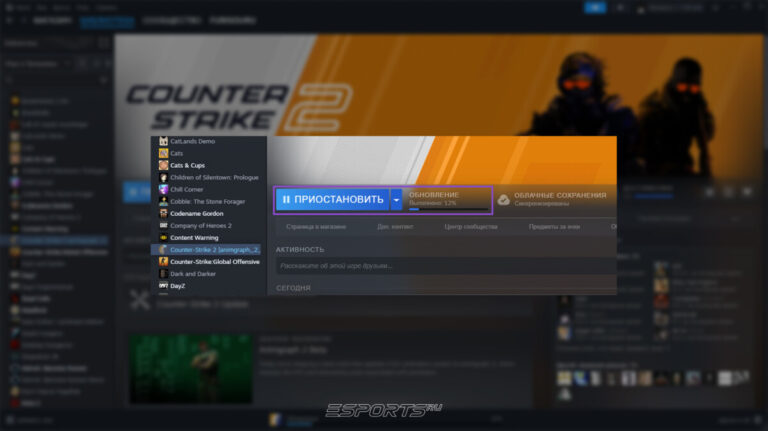Select Company of Heroes 2
This screenshot has height=431, width=768.
pos(201,226)
